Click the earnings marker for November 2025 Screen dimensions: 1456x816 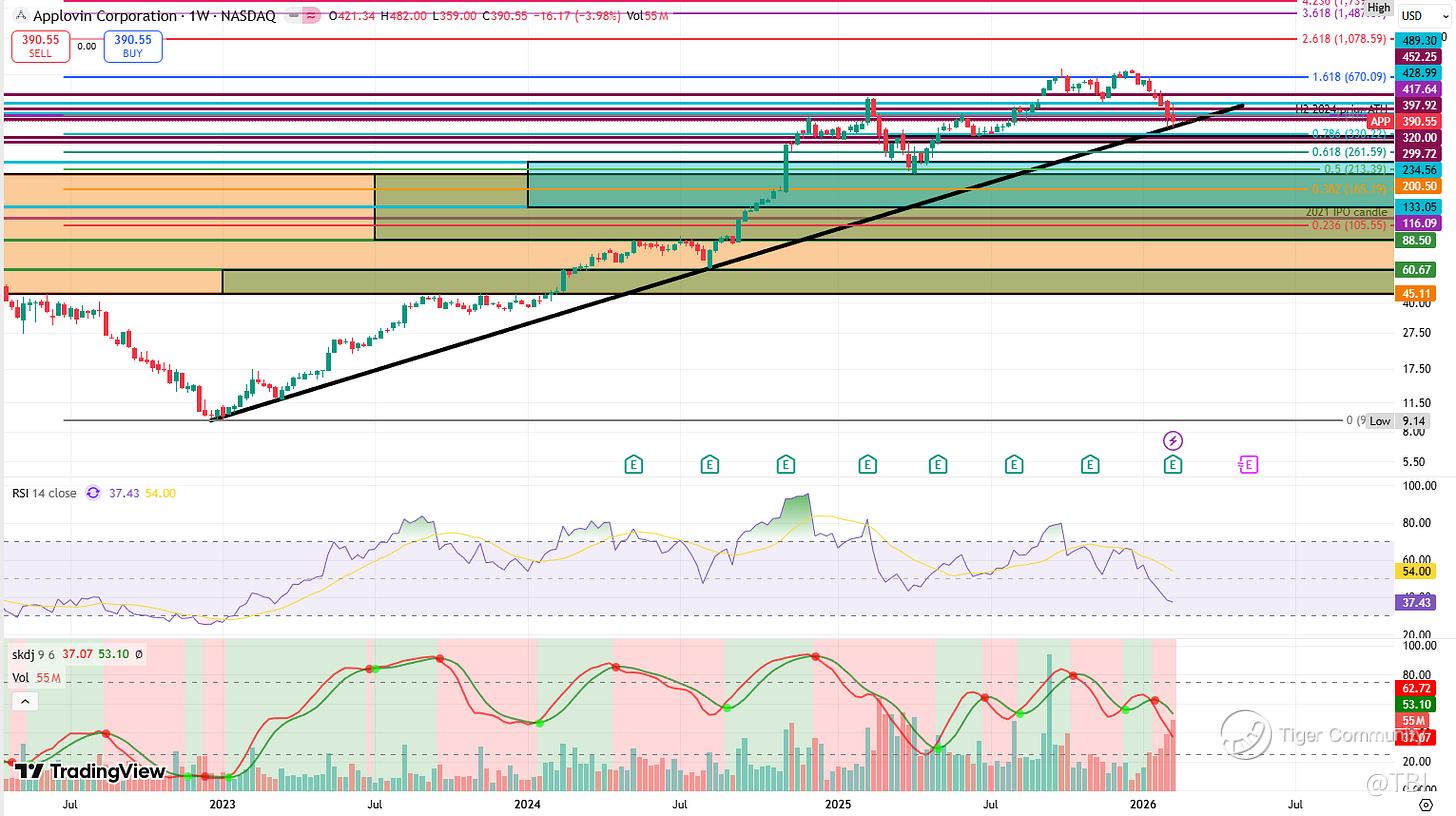pyautogui.click(x=1090, y=464)
